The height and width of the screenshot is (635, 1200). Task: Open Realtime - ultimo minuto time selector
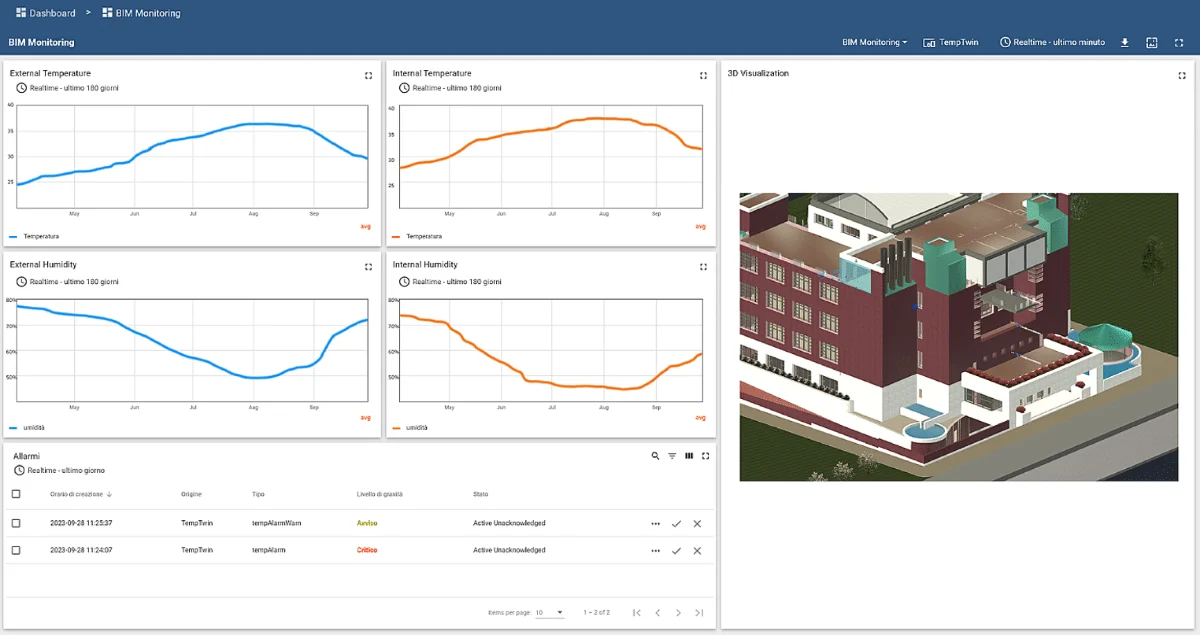click(1052, 43)
